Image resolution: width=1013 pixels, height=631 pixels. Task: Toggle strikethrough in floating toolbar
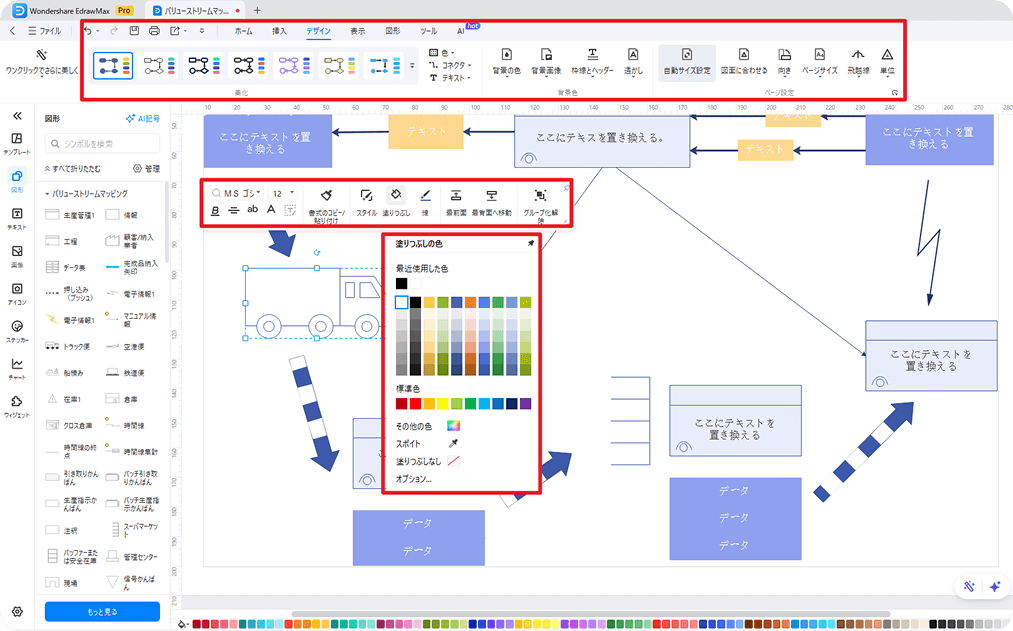(233, 210)
